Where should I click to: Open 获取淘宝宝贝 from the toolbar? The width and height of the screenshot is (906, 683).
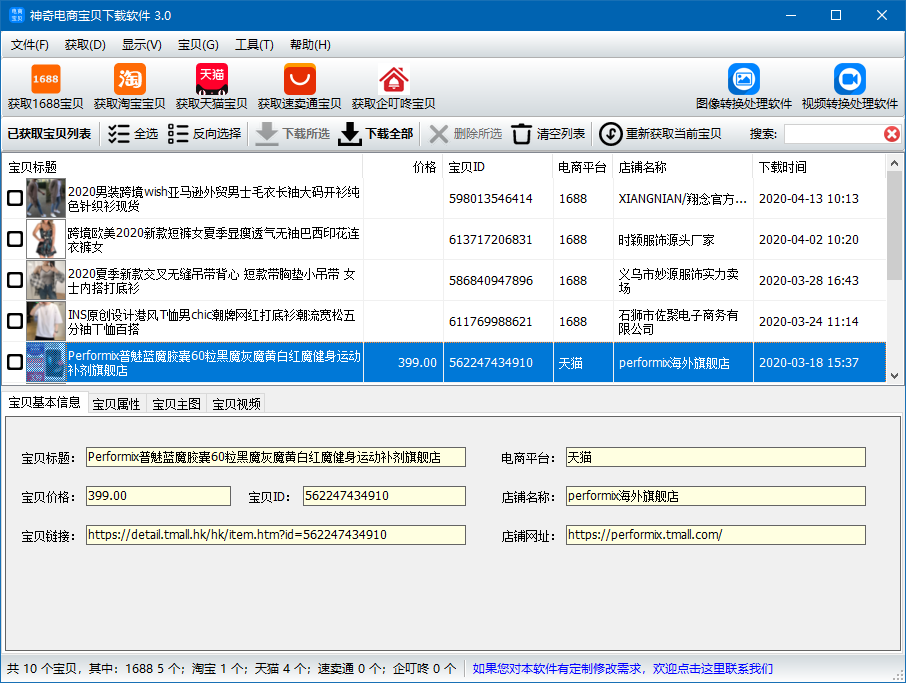[129, 87]
